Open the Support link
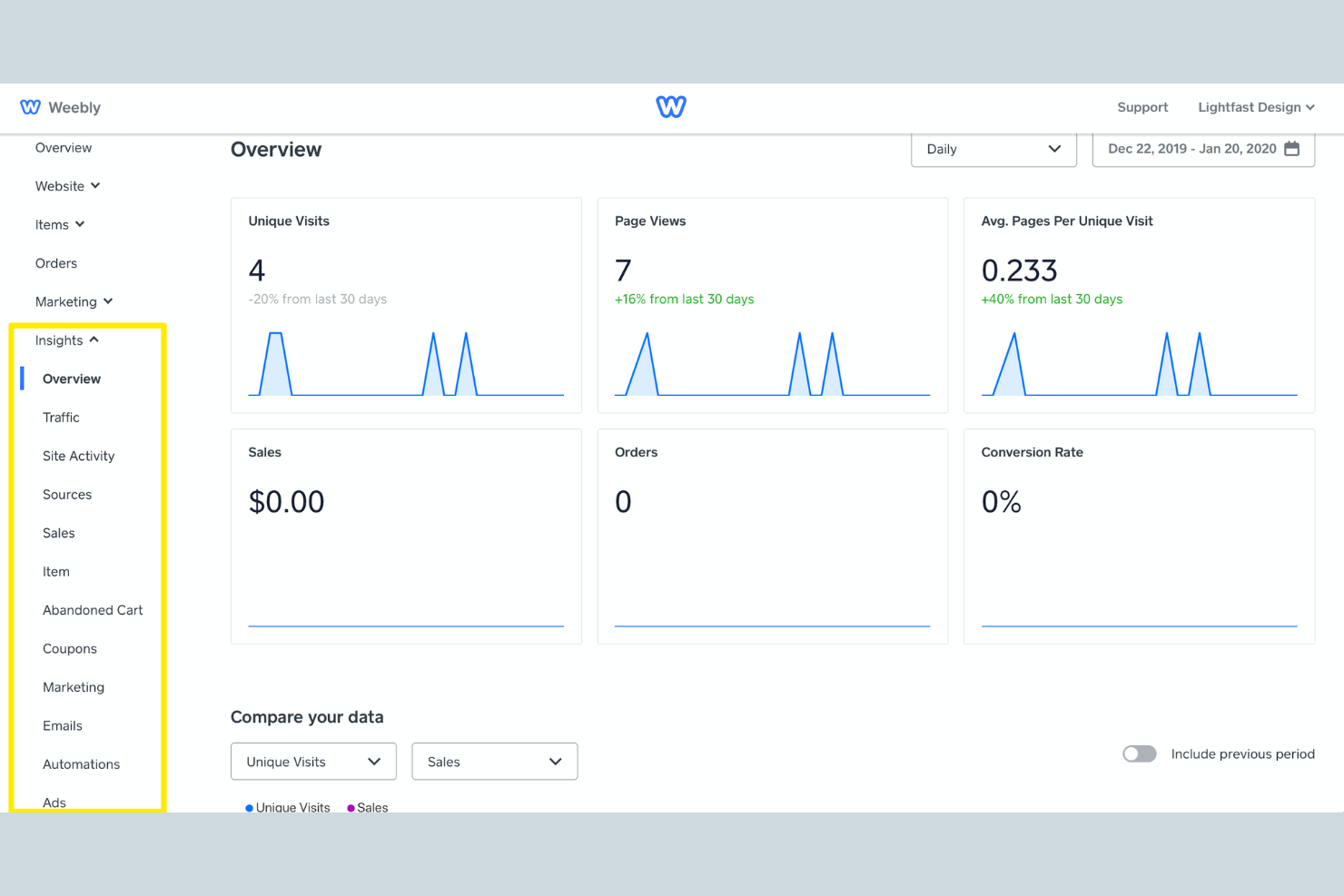The image size is (1344, 896). tap(1142, 107)
